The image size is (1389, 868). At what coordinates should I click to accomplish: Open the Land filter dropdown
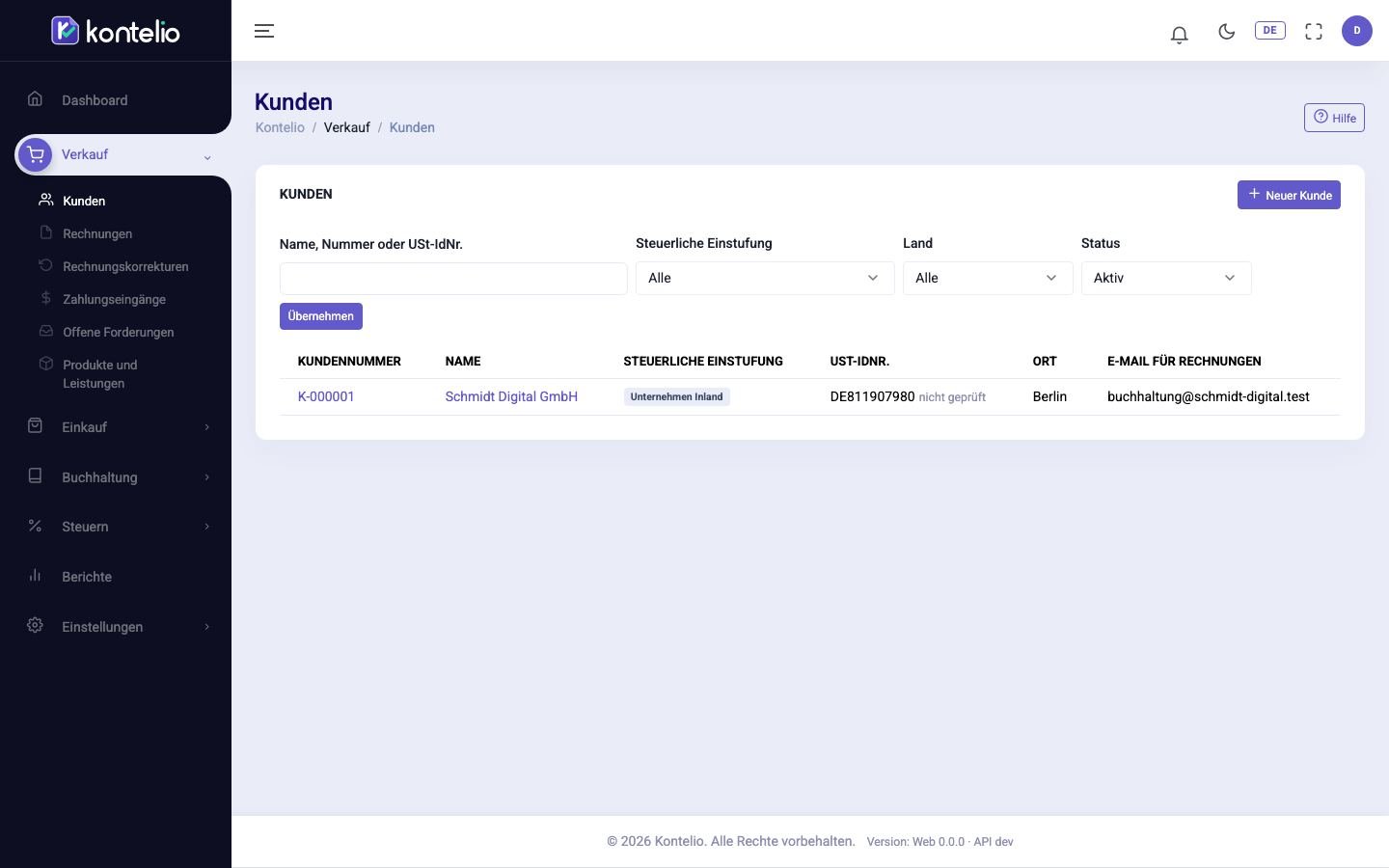click(x=988, y=278)
